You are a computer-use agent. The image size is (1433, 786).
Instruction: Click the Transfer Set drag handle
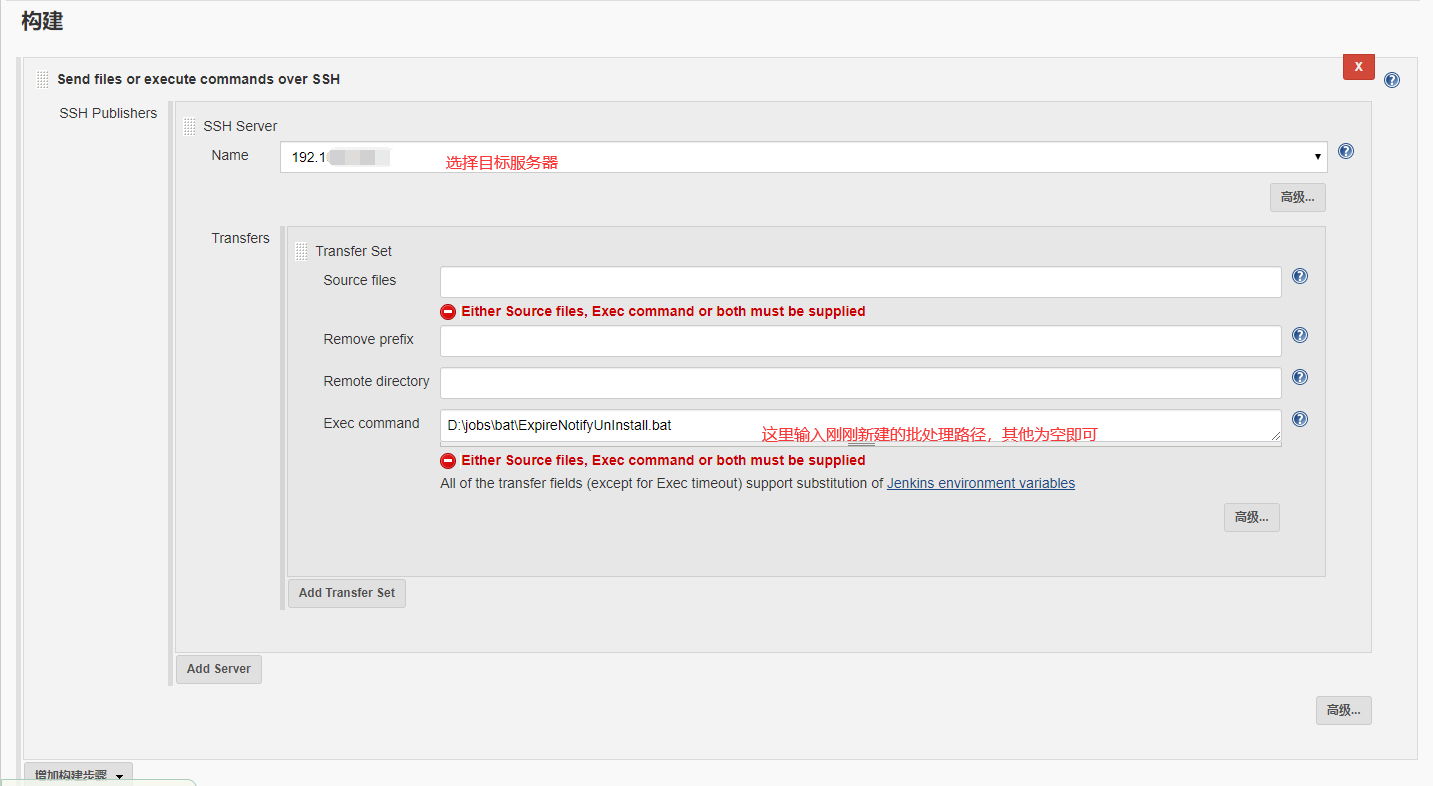pyautogui.click(x=301, y=250)
